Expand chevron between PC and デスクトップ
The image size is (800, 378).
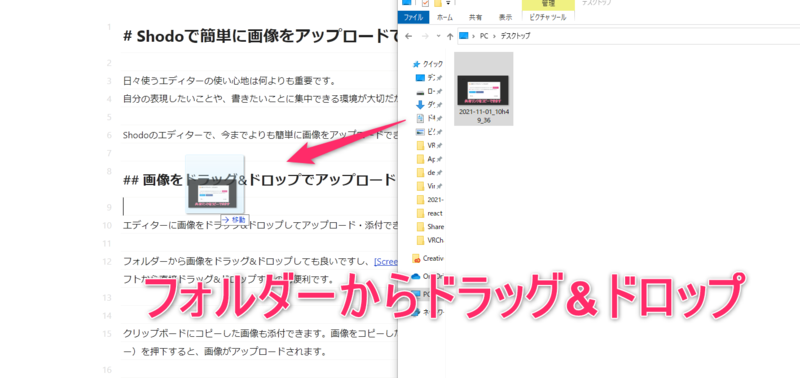pyautogui.click(x=493, y=36)
